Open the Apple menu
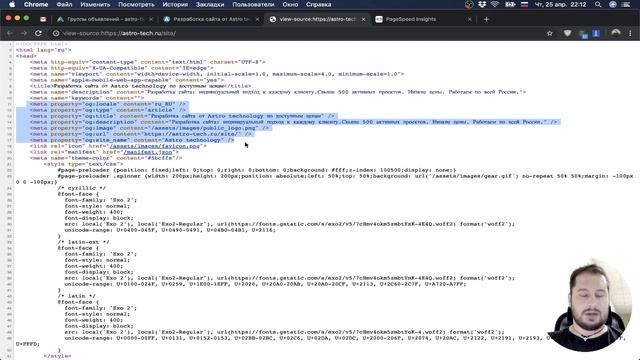 12,4
